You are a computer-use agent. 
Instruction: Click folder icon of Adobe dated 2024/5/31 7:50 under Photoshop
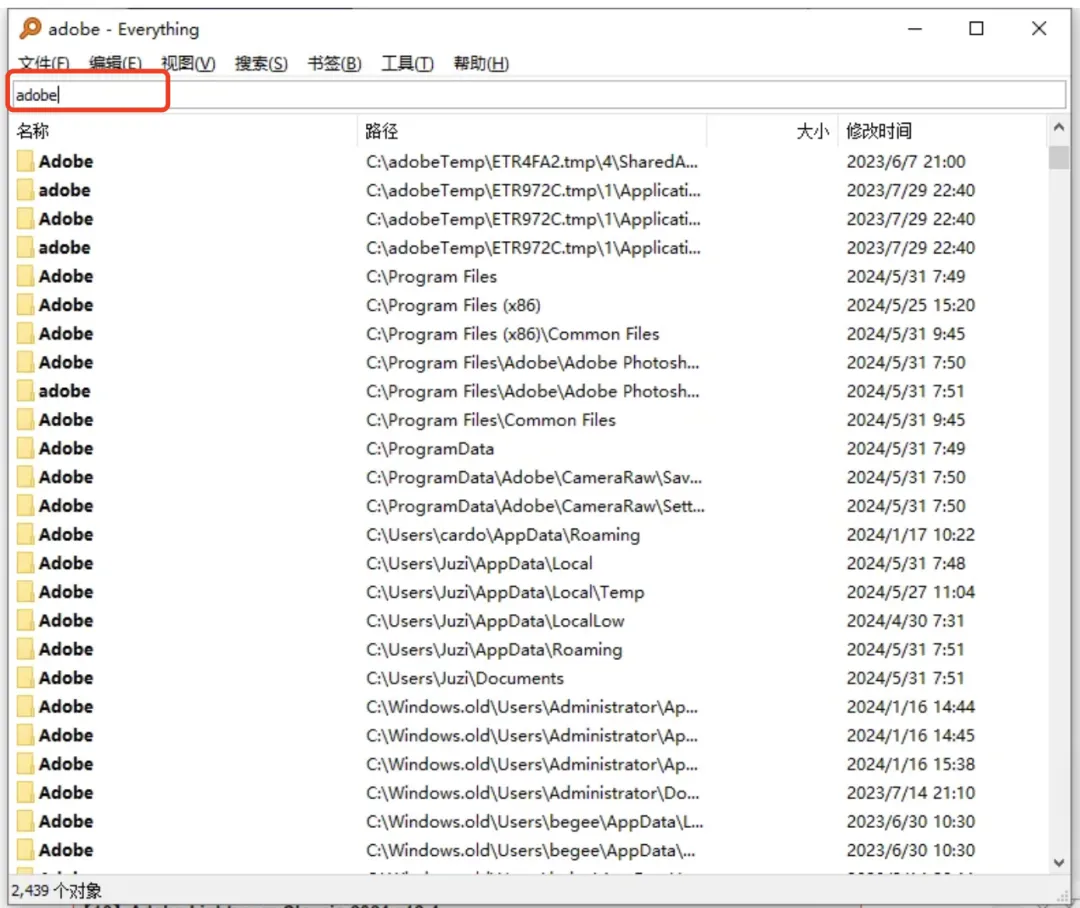[25, 362]
